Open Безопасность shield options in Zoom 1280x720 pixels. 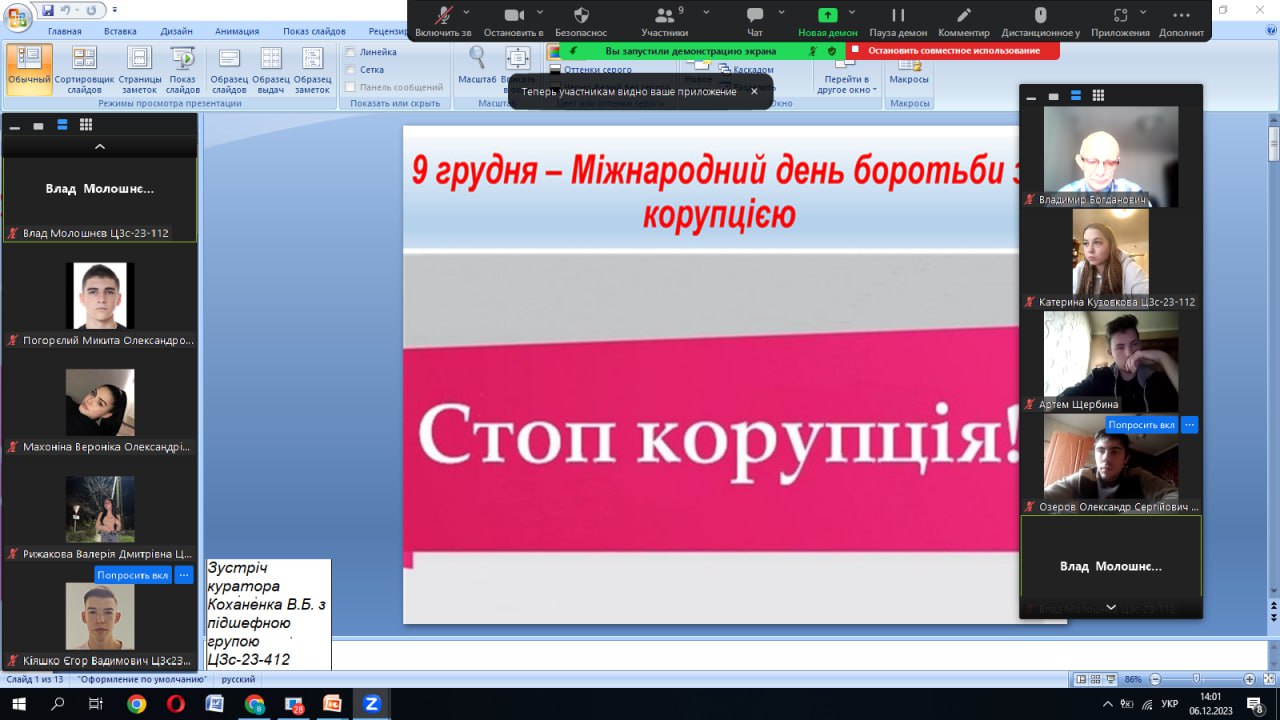(581, 20)
